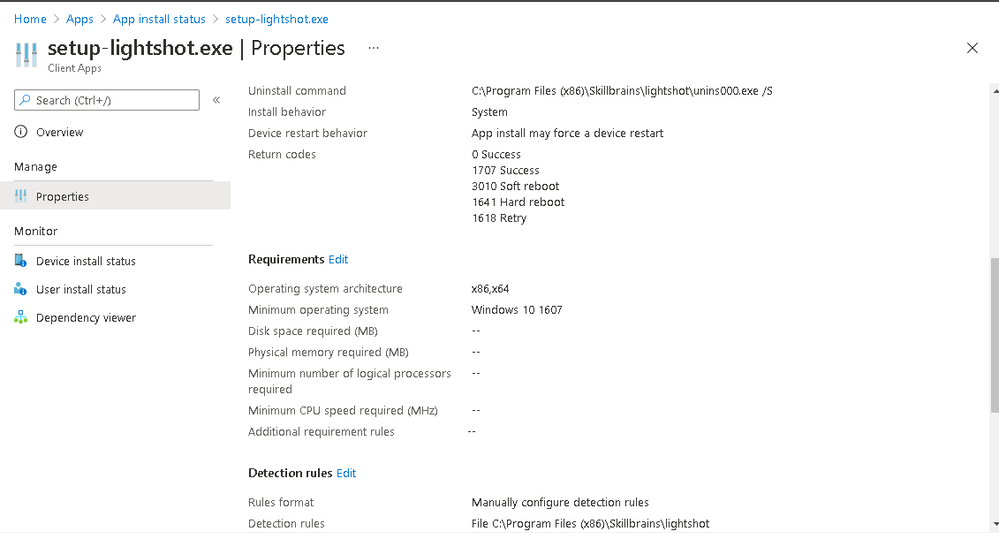Open the ellipsis more options menu

pyautogui.click(x=374, y=48)
